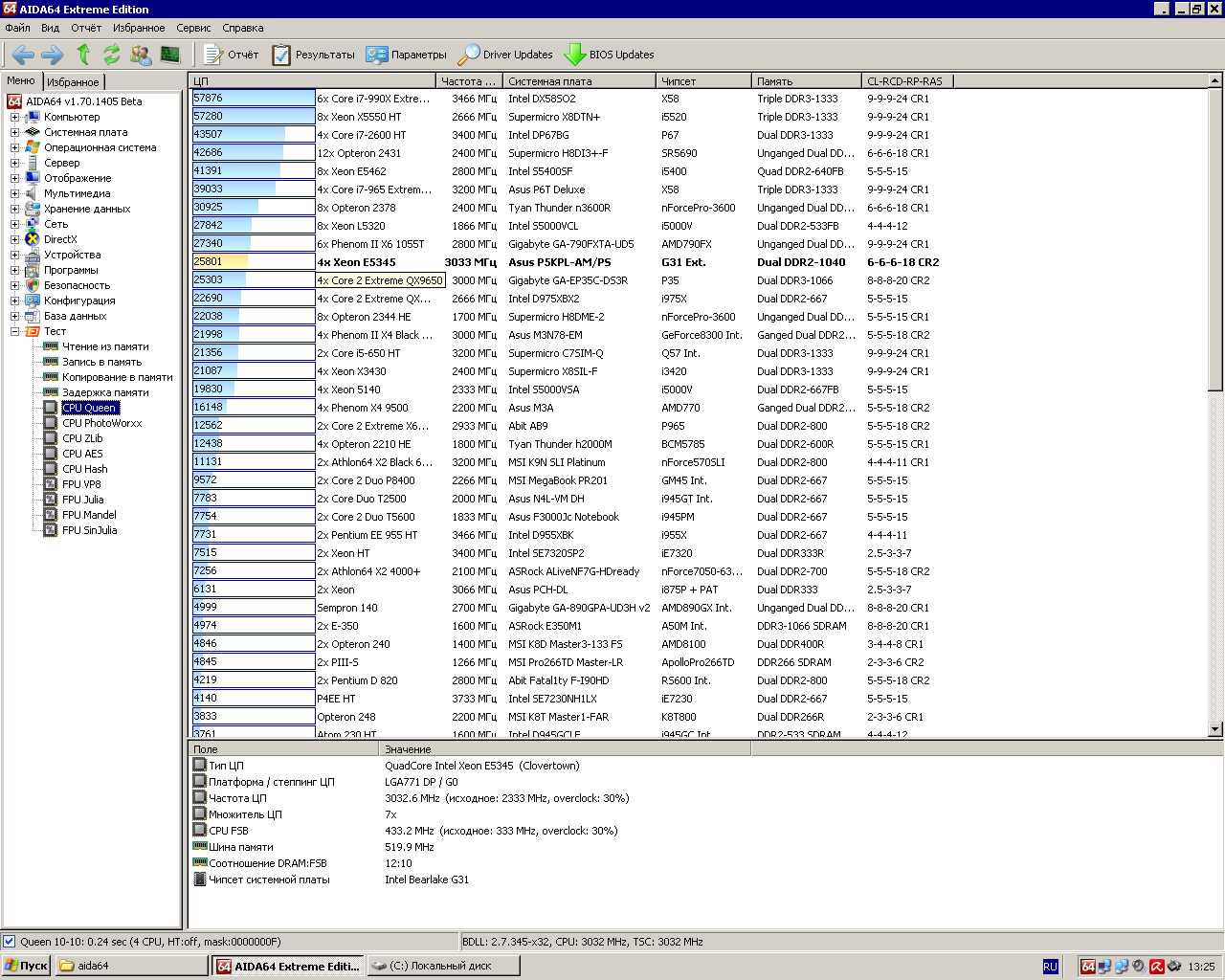This screenshot has height=980, width=1225.
Task: Select Чтение из памяти test icon
Action: point(51,346)
